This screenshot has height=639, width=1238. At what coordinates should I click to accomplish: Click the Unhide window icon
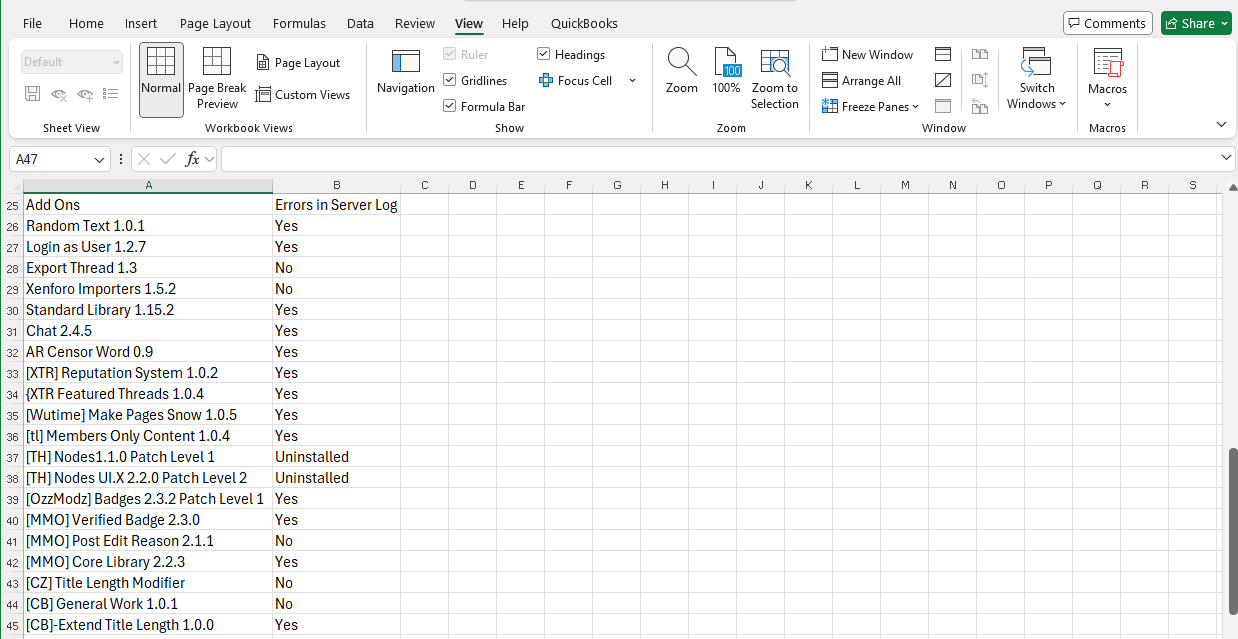[943, 106]
